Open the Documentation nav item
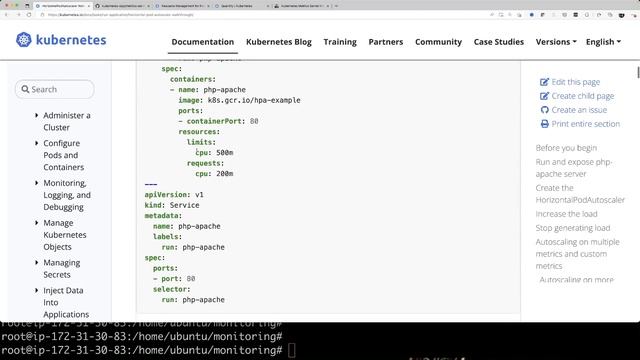Viewport: 640px width, 360px height. [x=202, y=42]
